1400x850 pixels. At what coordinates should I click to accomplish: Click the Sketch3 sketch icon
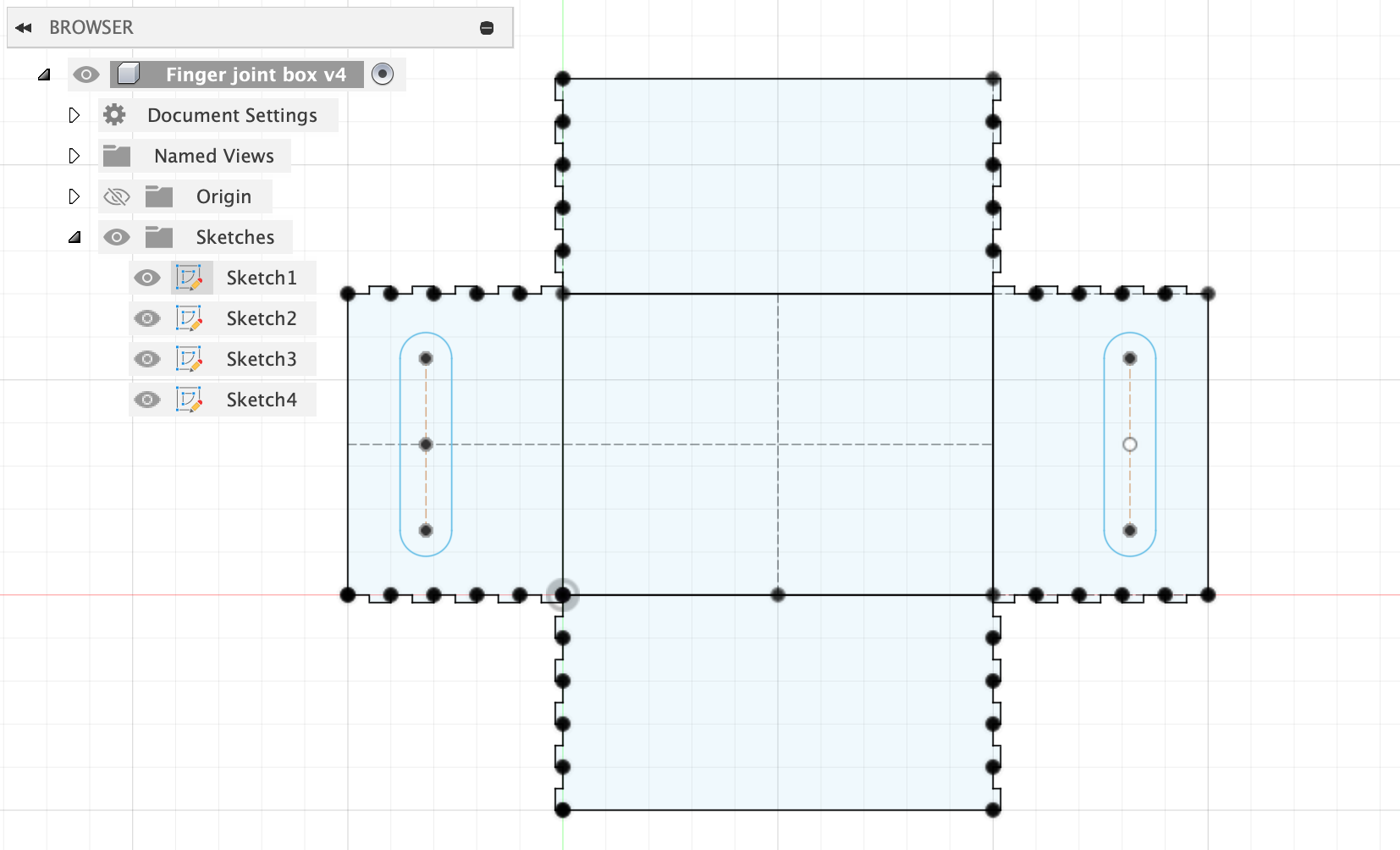tap(189, 359)
